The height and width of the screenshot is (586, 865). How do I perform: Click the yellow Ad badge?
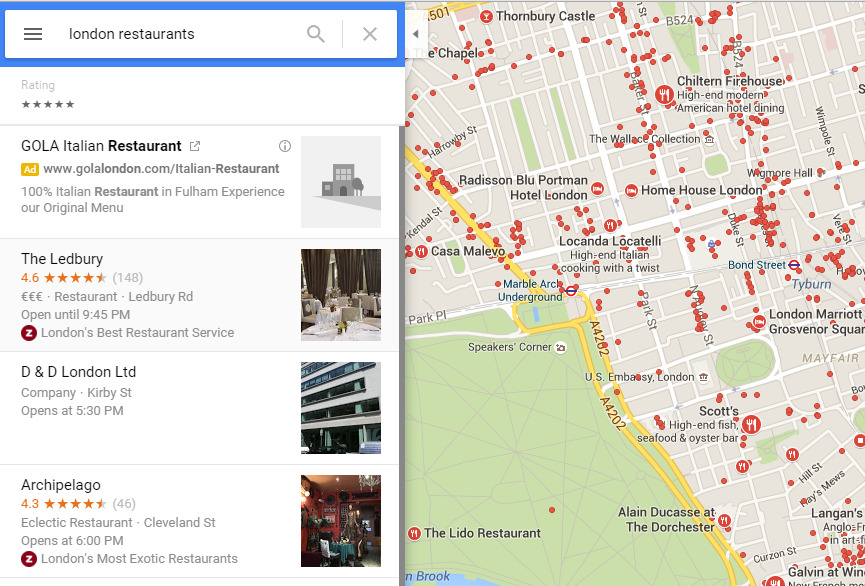point(30,169)
